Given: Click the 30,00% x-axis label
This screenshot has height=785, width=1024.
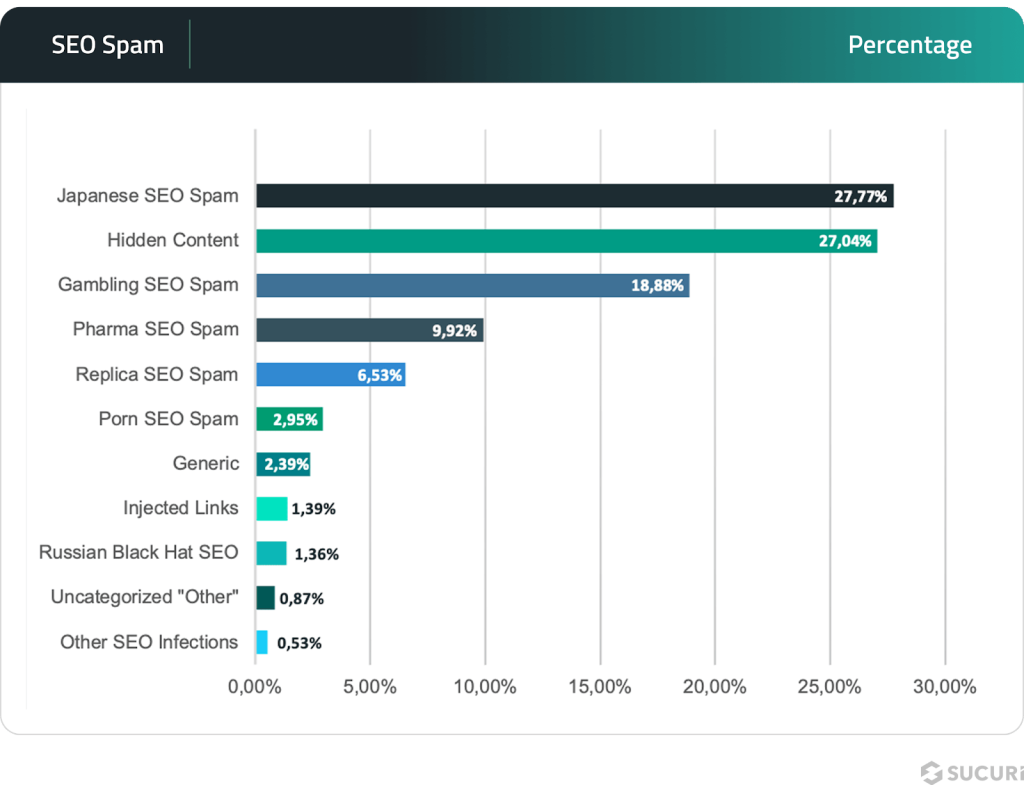Looking at the screenshot, I should (944, 687).
